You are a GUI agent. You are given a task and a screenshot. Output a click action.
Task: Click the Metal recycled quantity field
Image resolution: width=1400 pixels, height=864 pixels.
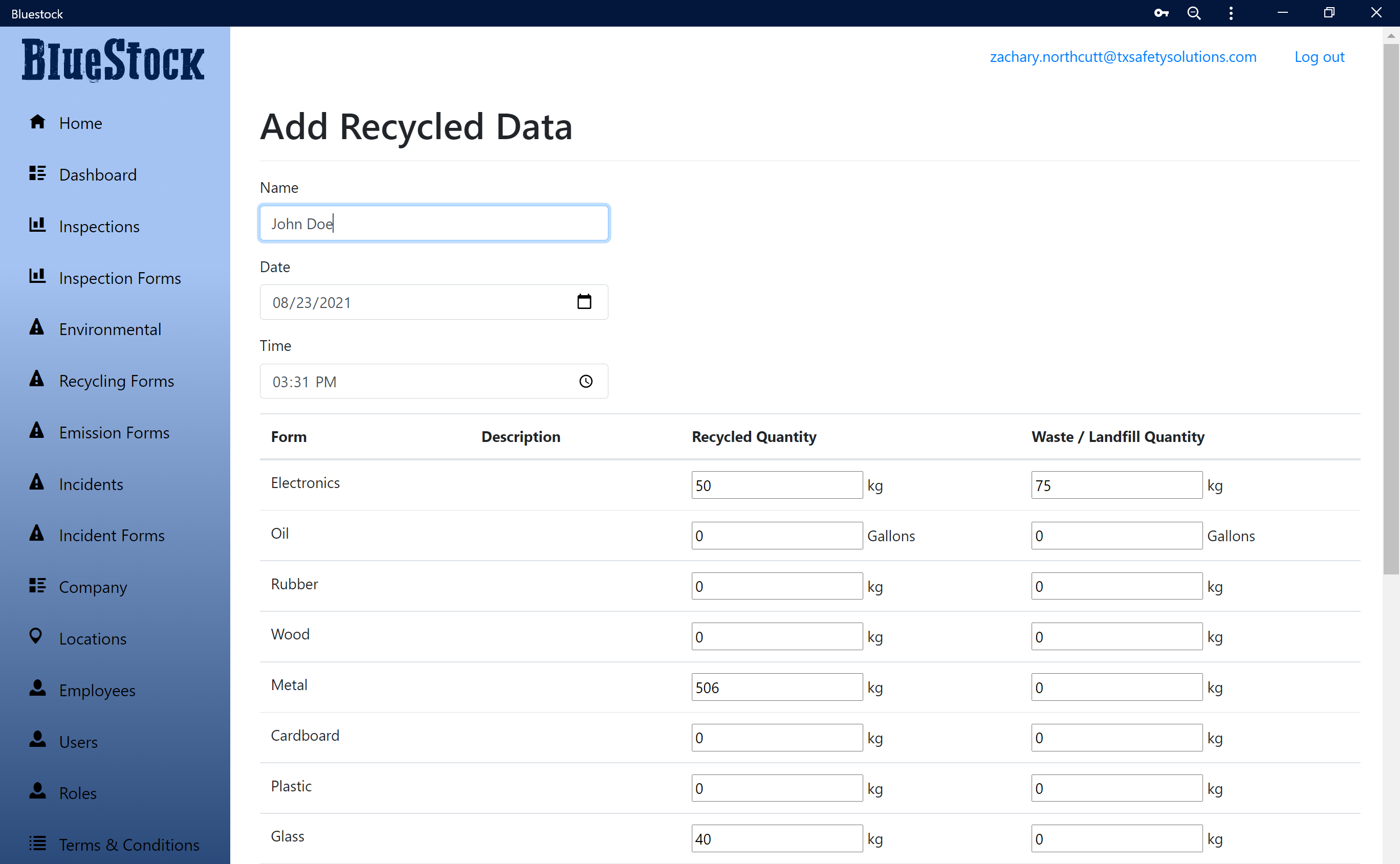click(776, 687)
